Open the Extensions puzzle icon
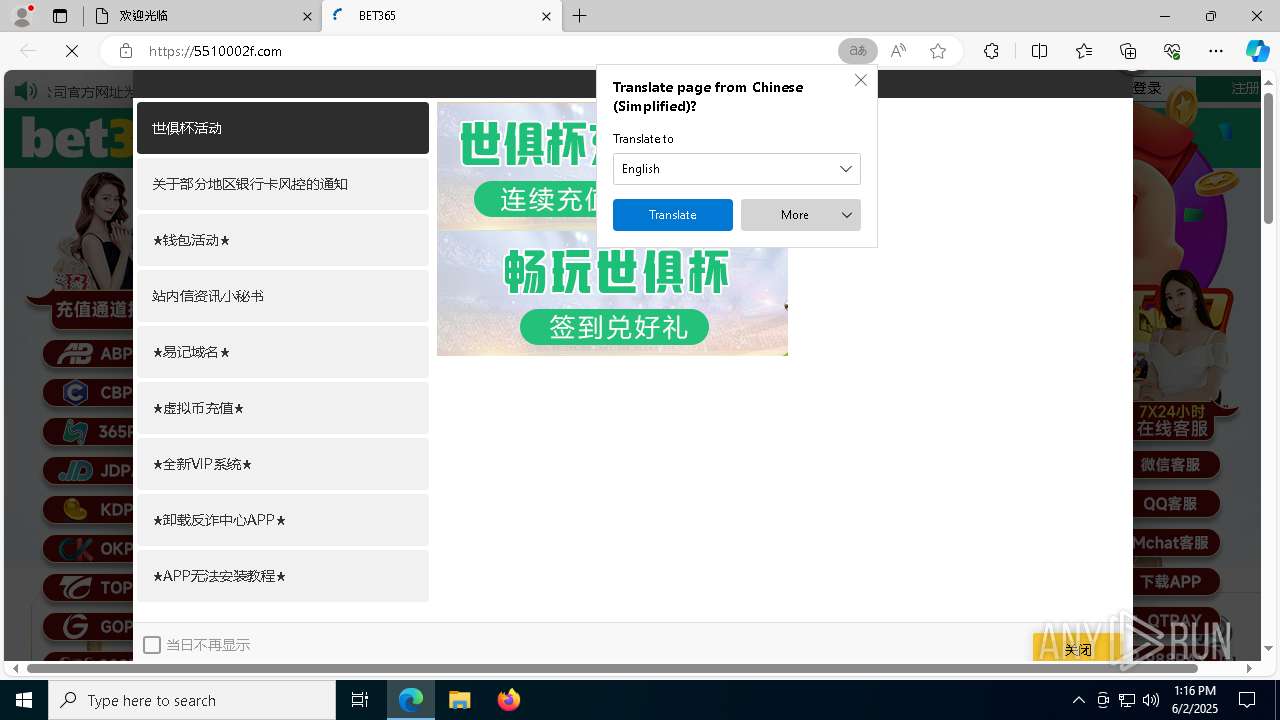 (x=991, y=51)
